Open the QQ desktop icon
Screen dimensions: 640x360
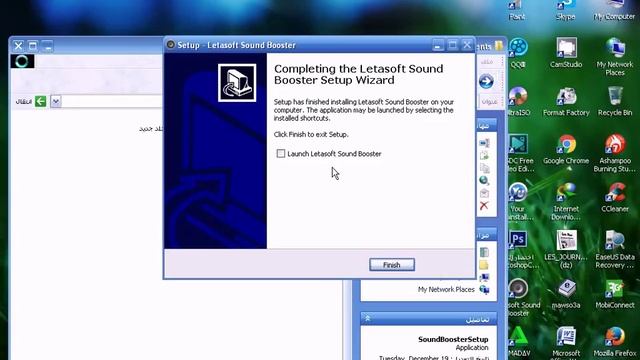[518, 53]
